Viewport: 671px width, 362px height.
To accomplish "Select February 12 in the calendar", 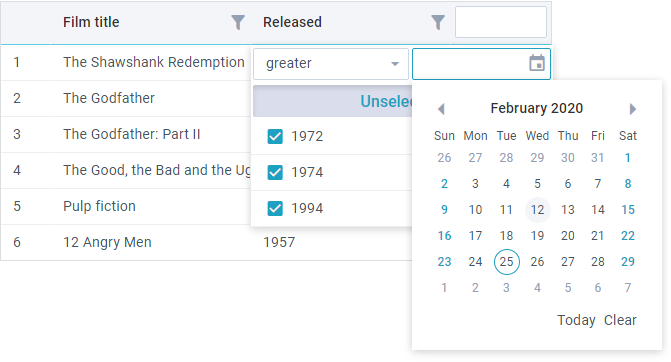I will pos(537,210).
